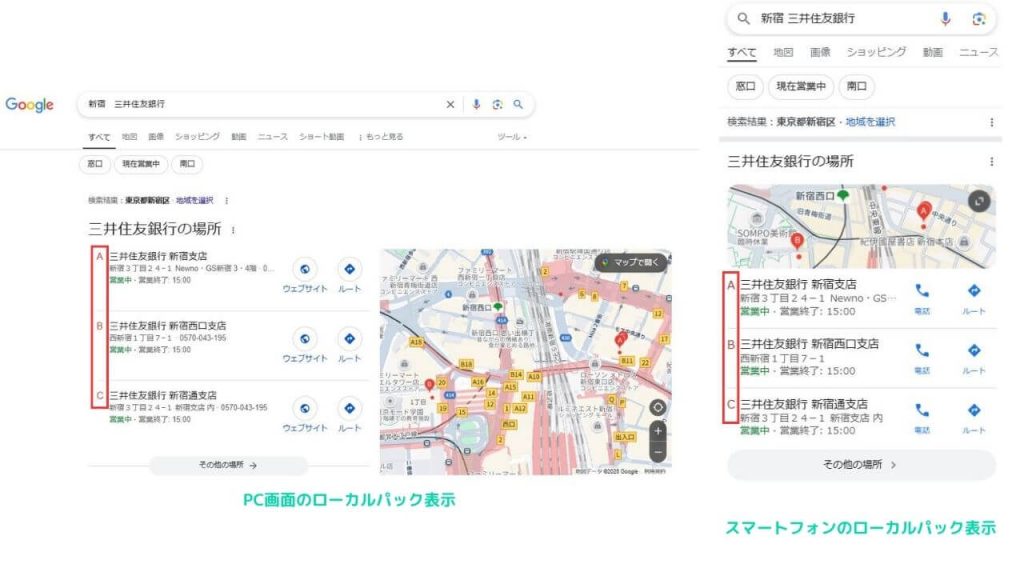Switch to 画像 tab on smartphone view
The image size is (1024, 576).
coord(820,52)
